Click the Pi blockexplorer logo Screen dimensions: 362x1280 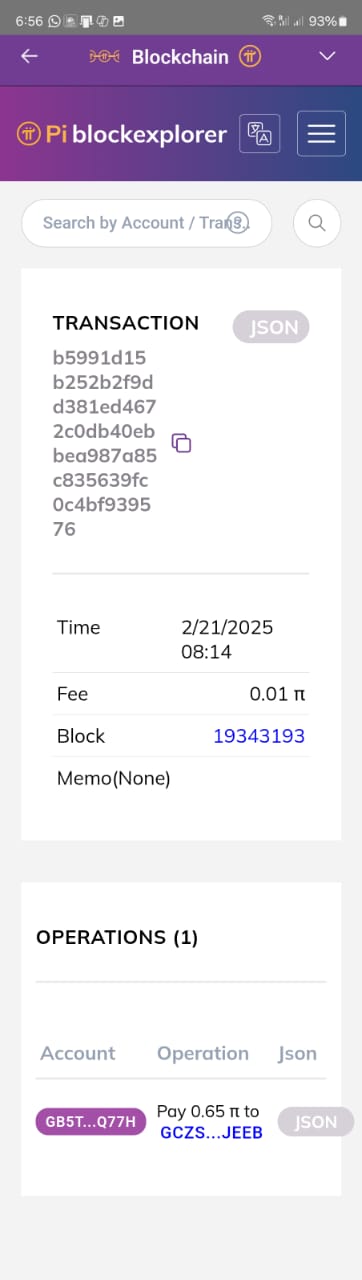[x=121, y=133]
